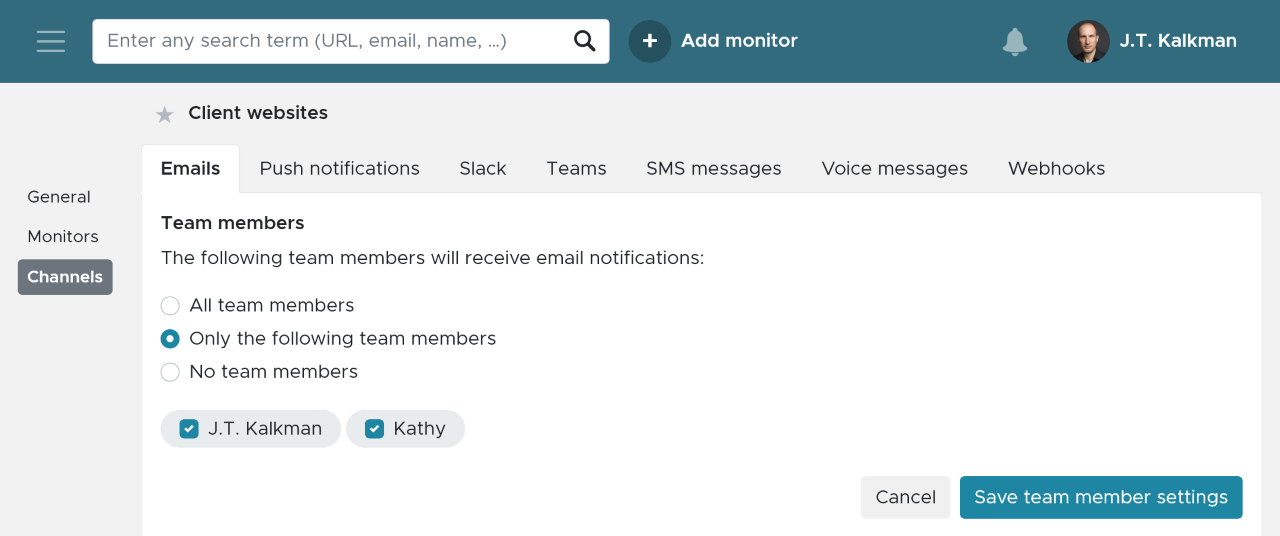Select the Channels sidebar section

click(65, 277)
